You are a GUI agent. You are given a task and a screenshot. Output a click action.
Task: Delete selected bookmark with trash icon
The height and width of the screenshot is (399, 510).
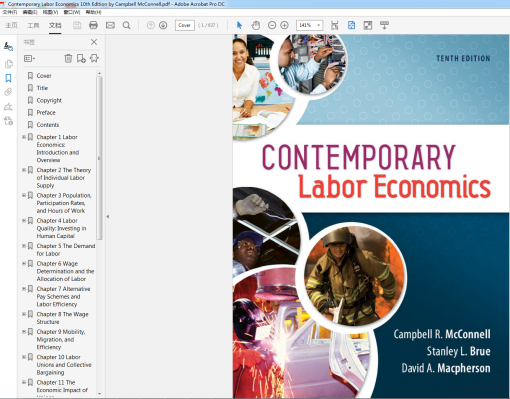click(x=68, y=59)
